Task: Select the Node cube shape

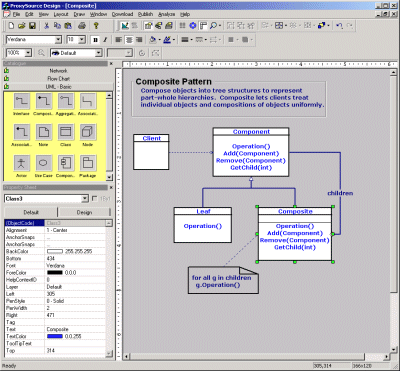Action: (88, 132)
